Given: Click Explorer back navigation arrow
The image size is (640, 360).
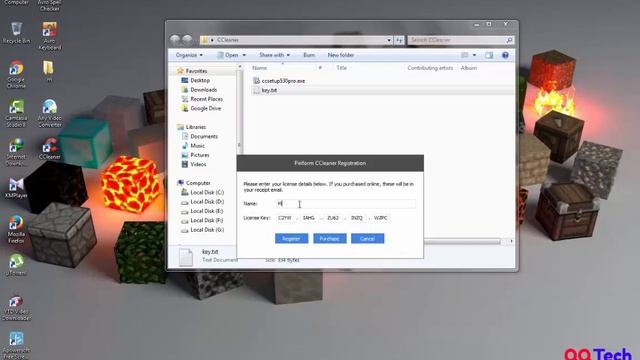Looking at the screenshot, I should (175, 40).
